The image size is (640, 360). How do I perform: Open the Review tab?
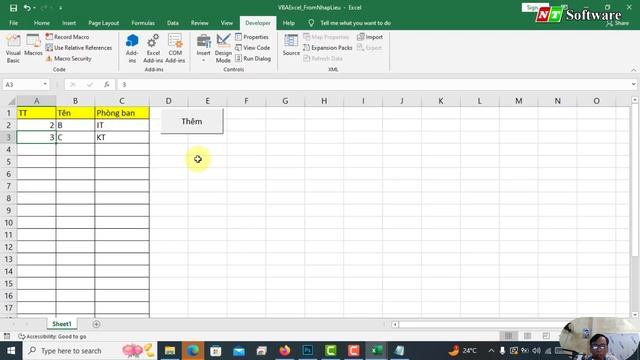pyautogui.click(x=200, y=23)
